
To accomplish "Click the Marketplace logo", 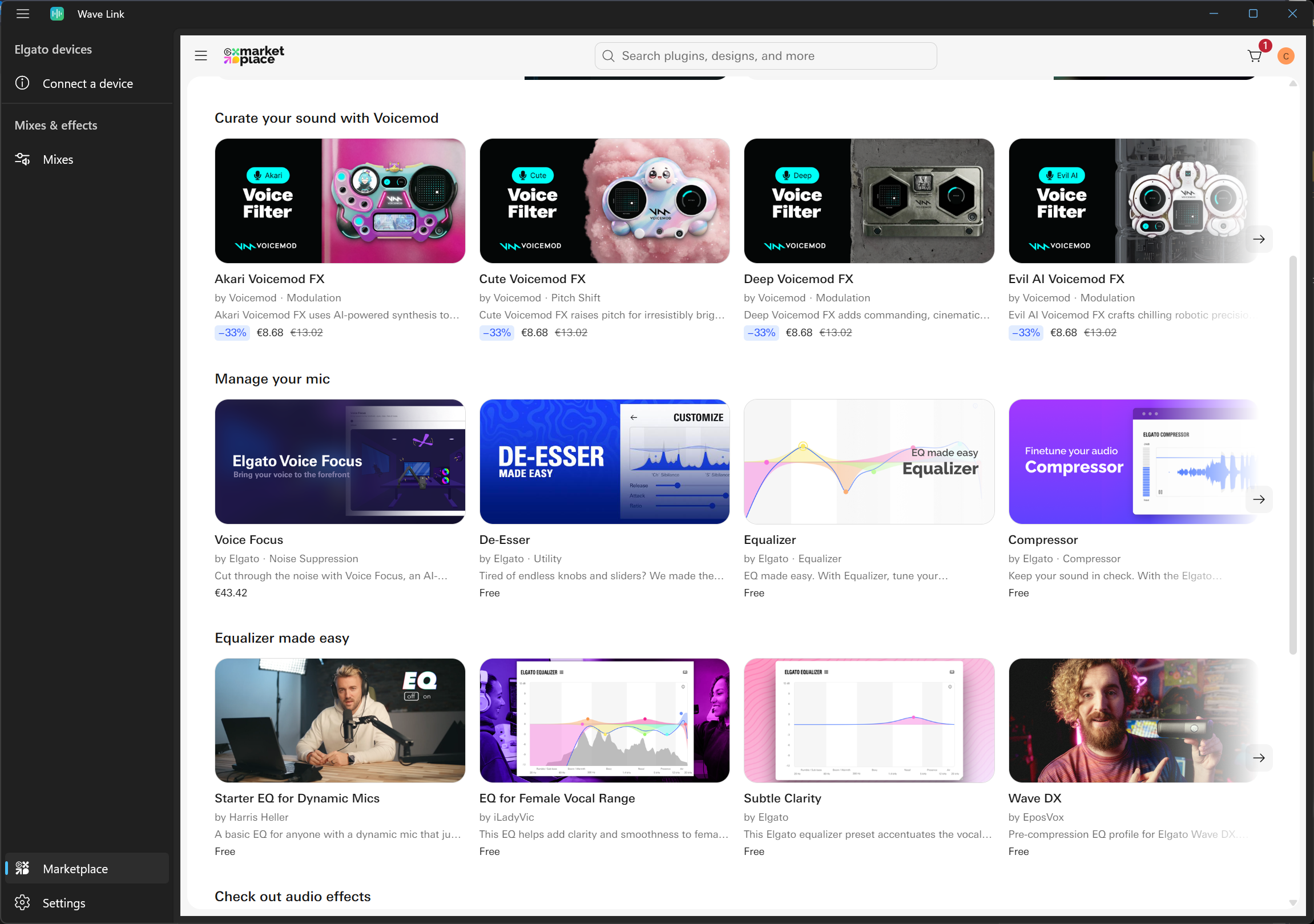I will point(253,55).
